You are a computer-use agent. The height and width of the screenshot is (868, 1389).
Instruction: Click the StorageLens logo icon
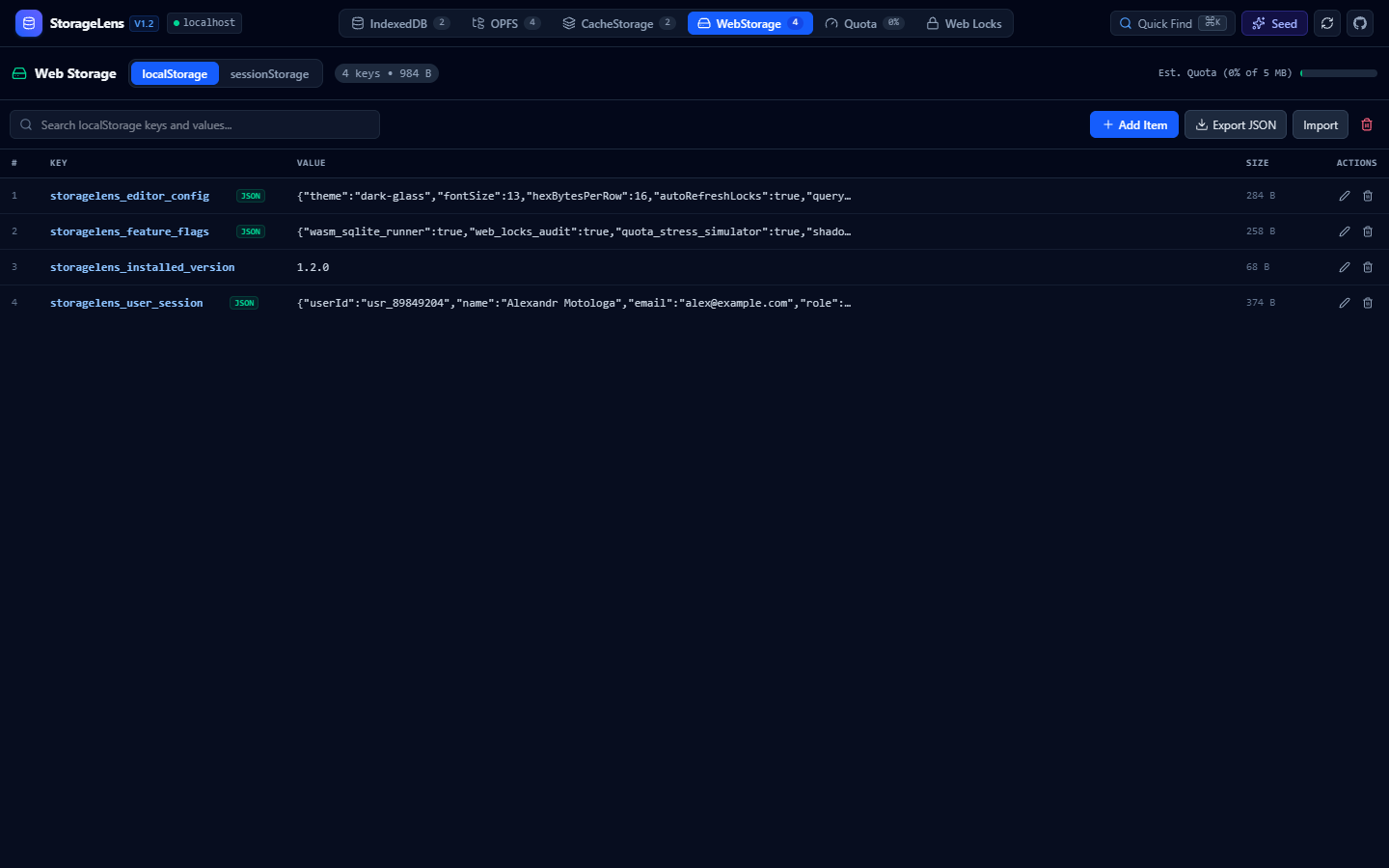click(x=29, y=23)
